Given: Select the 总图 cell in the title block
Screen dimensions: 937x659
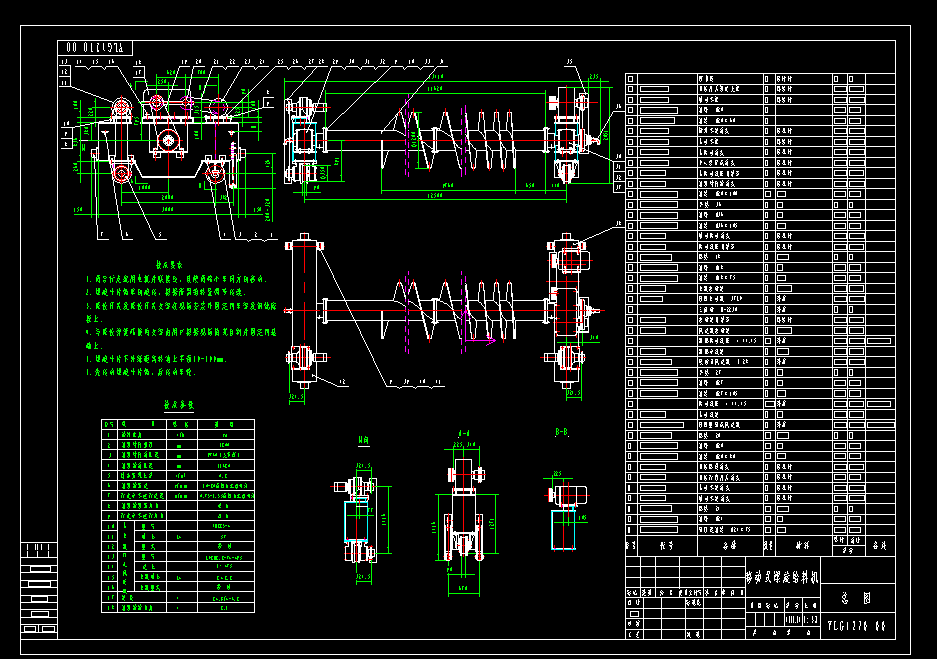Looking at the screenshot, I should point(857,601).
